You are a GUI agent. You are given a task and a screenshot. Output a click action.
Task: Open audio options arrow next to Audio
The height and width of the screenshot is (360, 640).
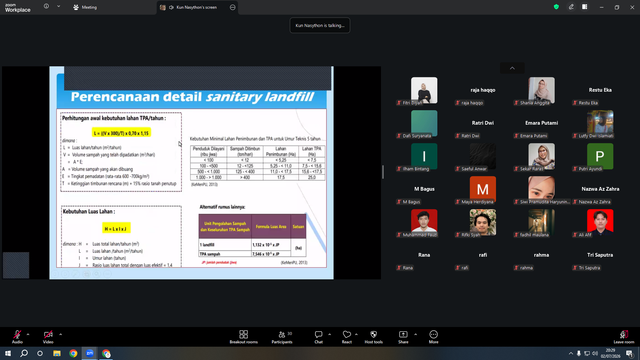(x=28, y=334)
